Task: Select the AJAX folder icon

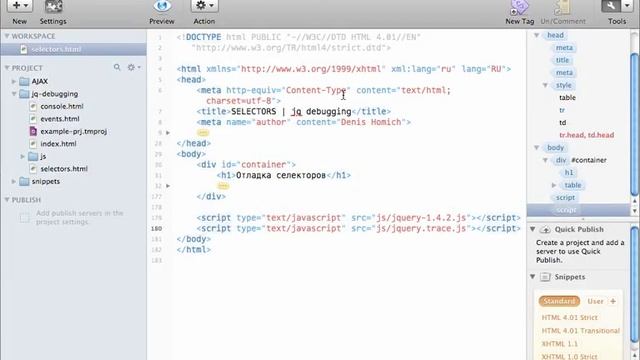Action: (24, 81)
